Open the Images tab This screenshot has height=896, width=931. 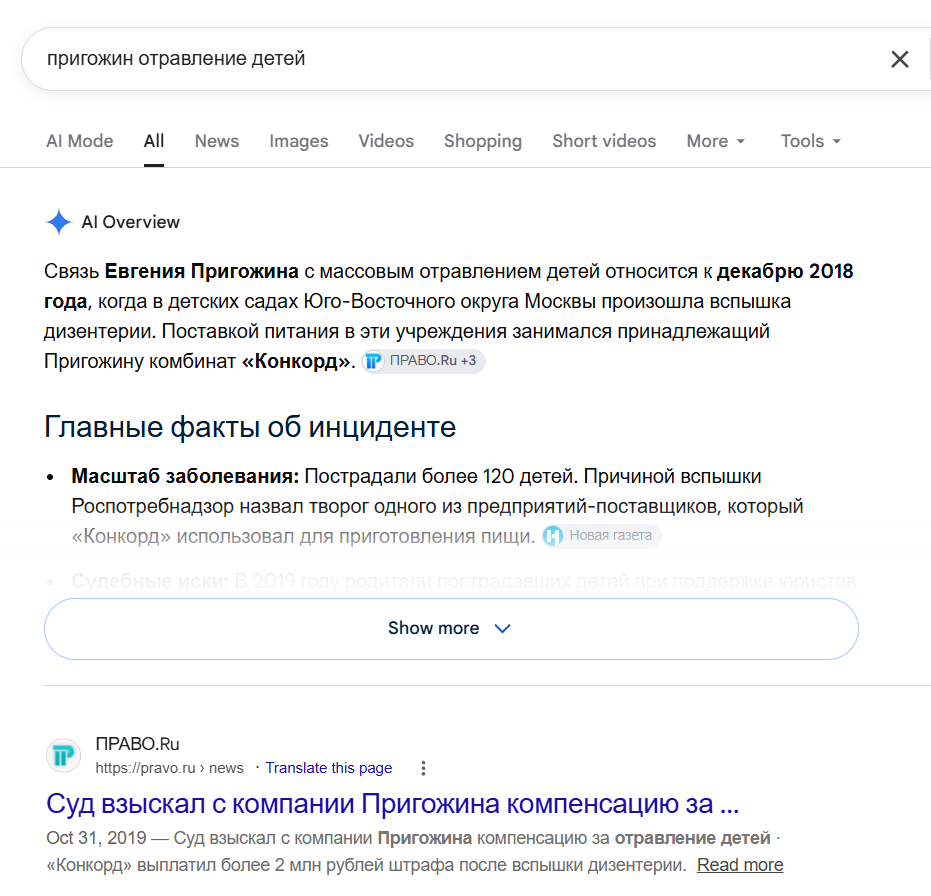click(299, 141)
